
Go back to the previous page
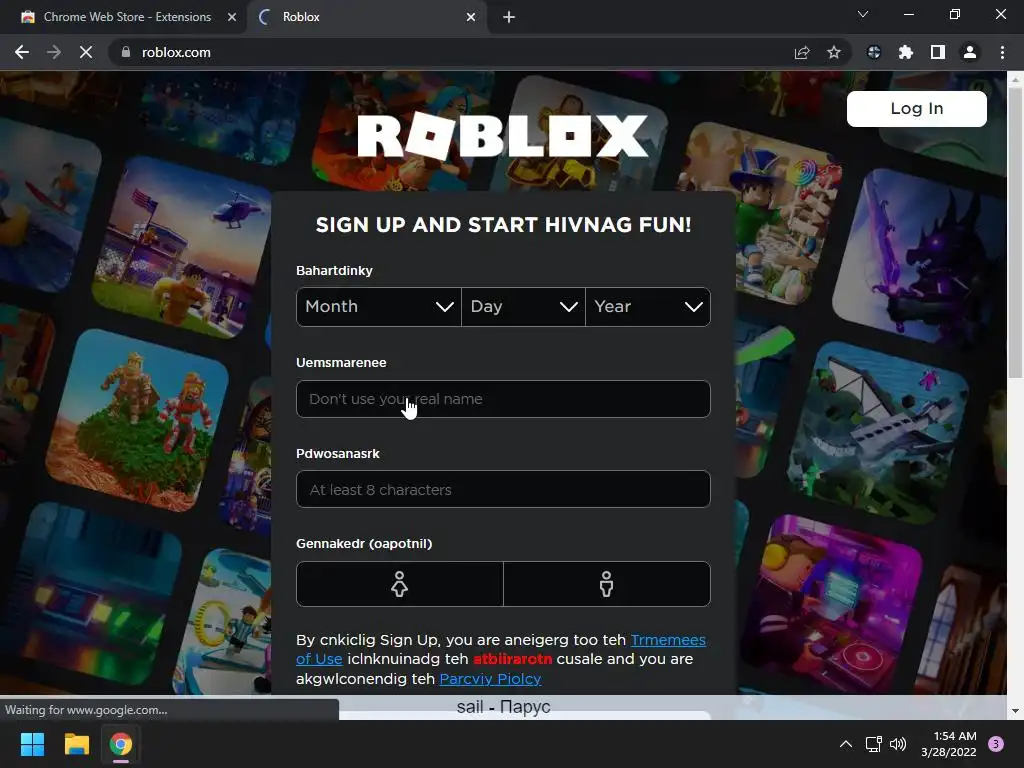(x=22, y=52)
